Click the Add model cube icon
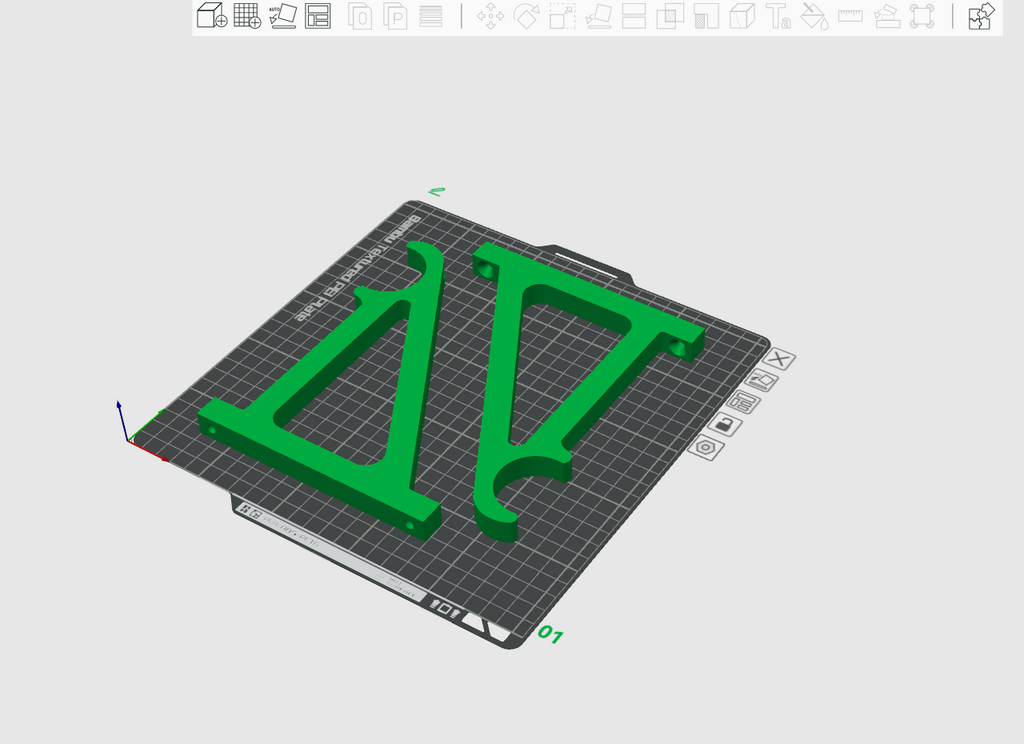Screen dimensions: 1024x744 (212, 15)
